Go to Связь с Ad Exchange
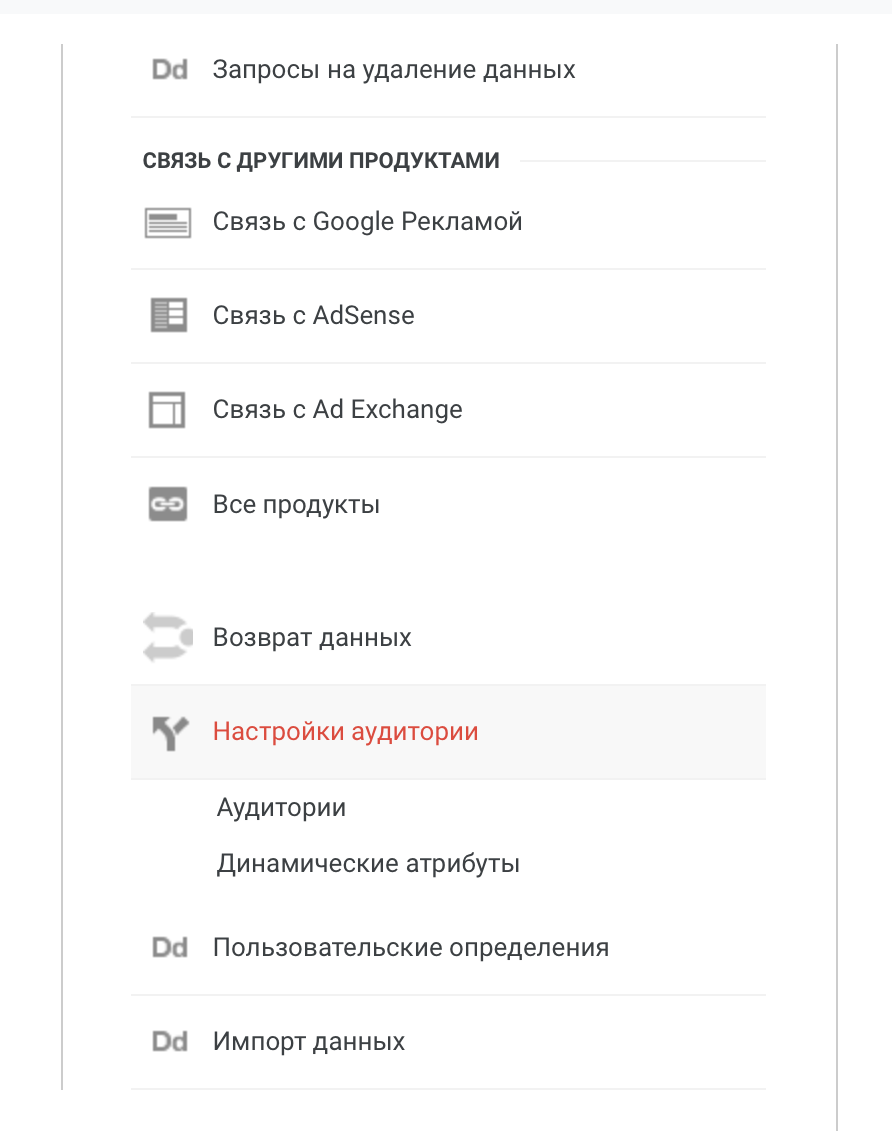The height and width of the screenshot is (1131, 892). (x=337, y=410)
